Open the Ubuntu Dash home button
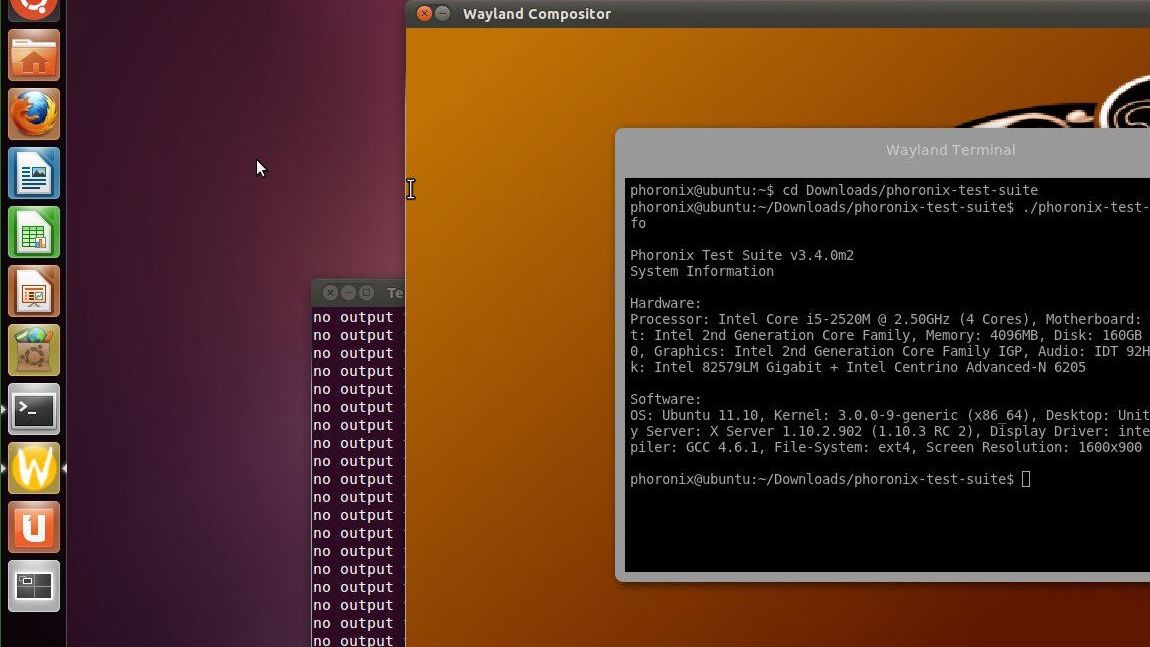The width and height of the screenshot is (1150, 647). pos(34,9)
